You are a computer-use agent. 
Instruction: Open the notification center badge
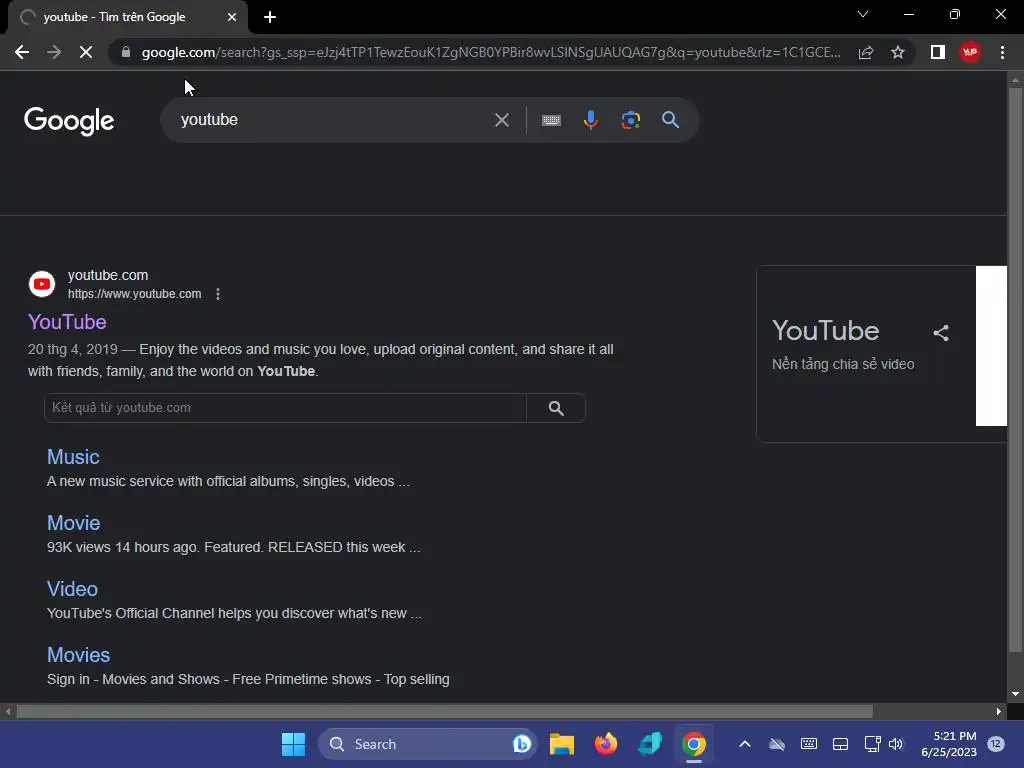pyautogui.click(x=996, y=744)
